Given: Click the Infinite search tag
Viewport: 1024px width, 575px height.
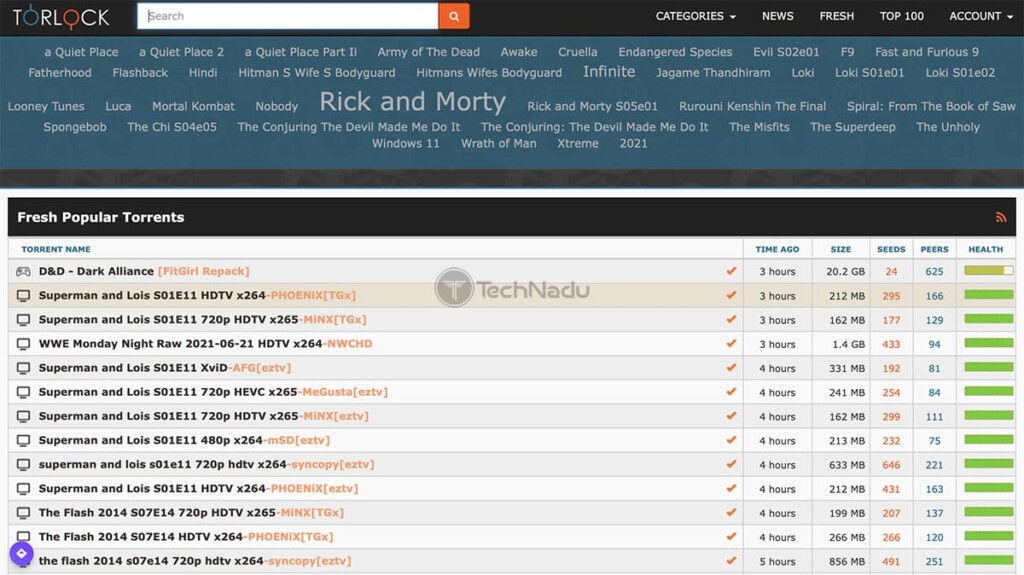Looking at the screenshot, I should click(x=609, y=72).
